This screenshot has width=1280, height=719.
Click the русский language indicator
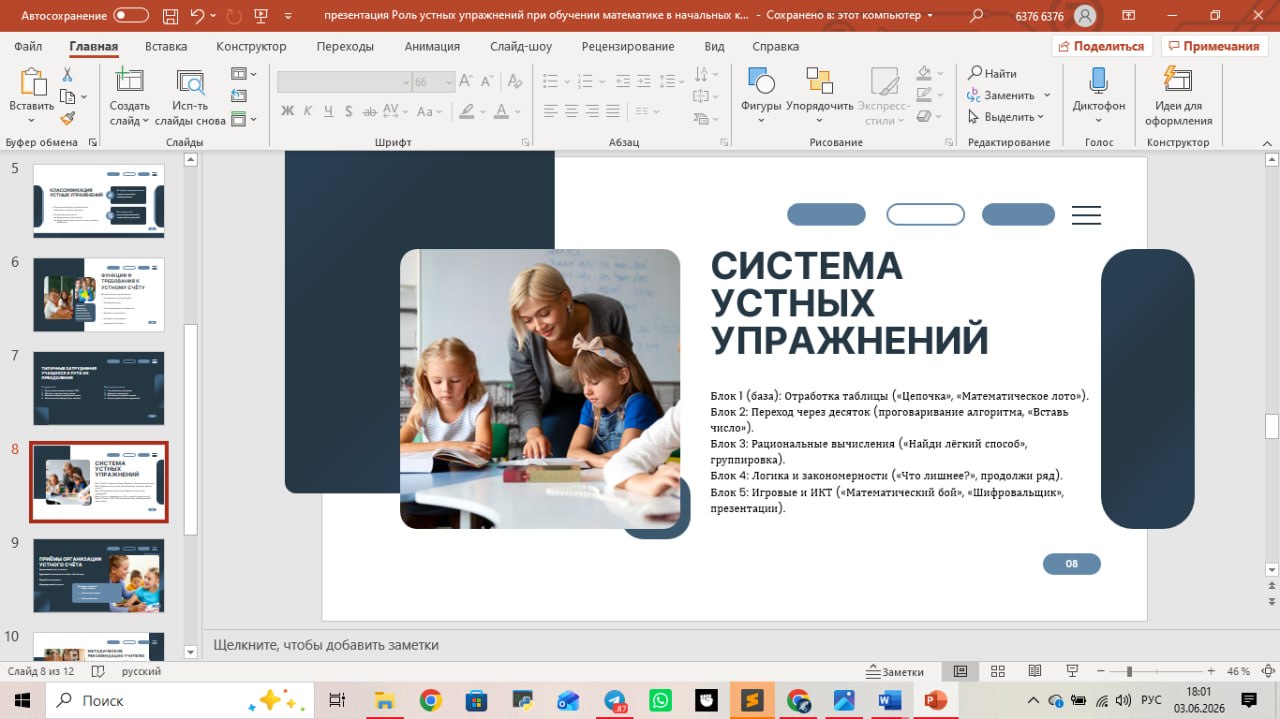(x=141, y=671)
